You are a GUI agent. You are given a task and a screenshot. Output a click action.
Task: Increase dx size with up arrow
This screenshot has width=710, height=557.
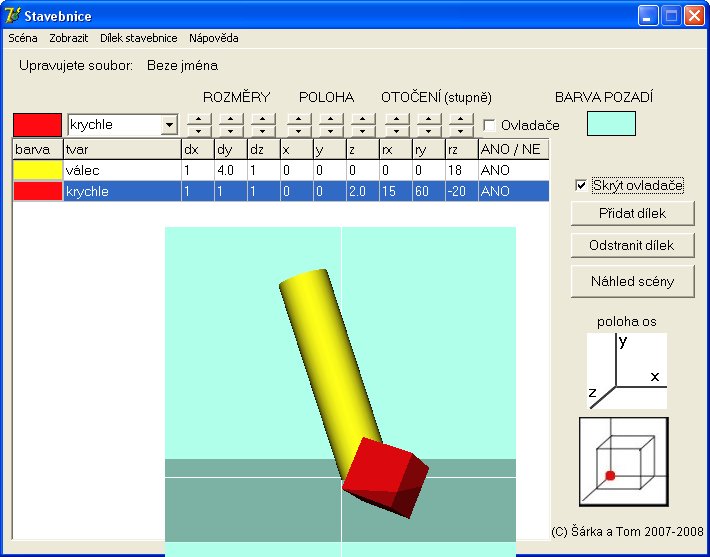tap(199, 119)
